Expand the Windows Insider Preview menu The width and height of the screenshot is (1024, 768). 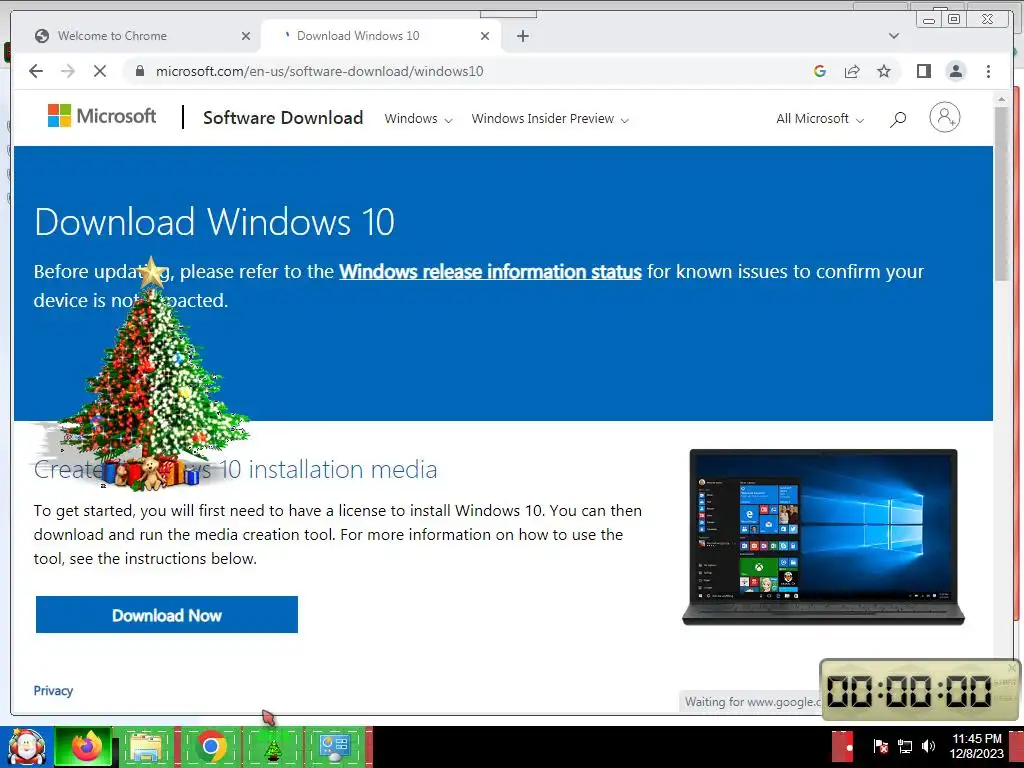pyautogui.click(x=550, y=119)
